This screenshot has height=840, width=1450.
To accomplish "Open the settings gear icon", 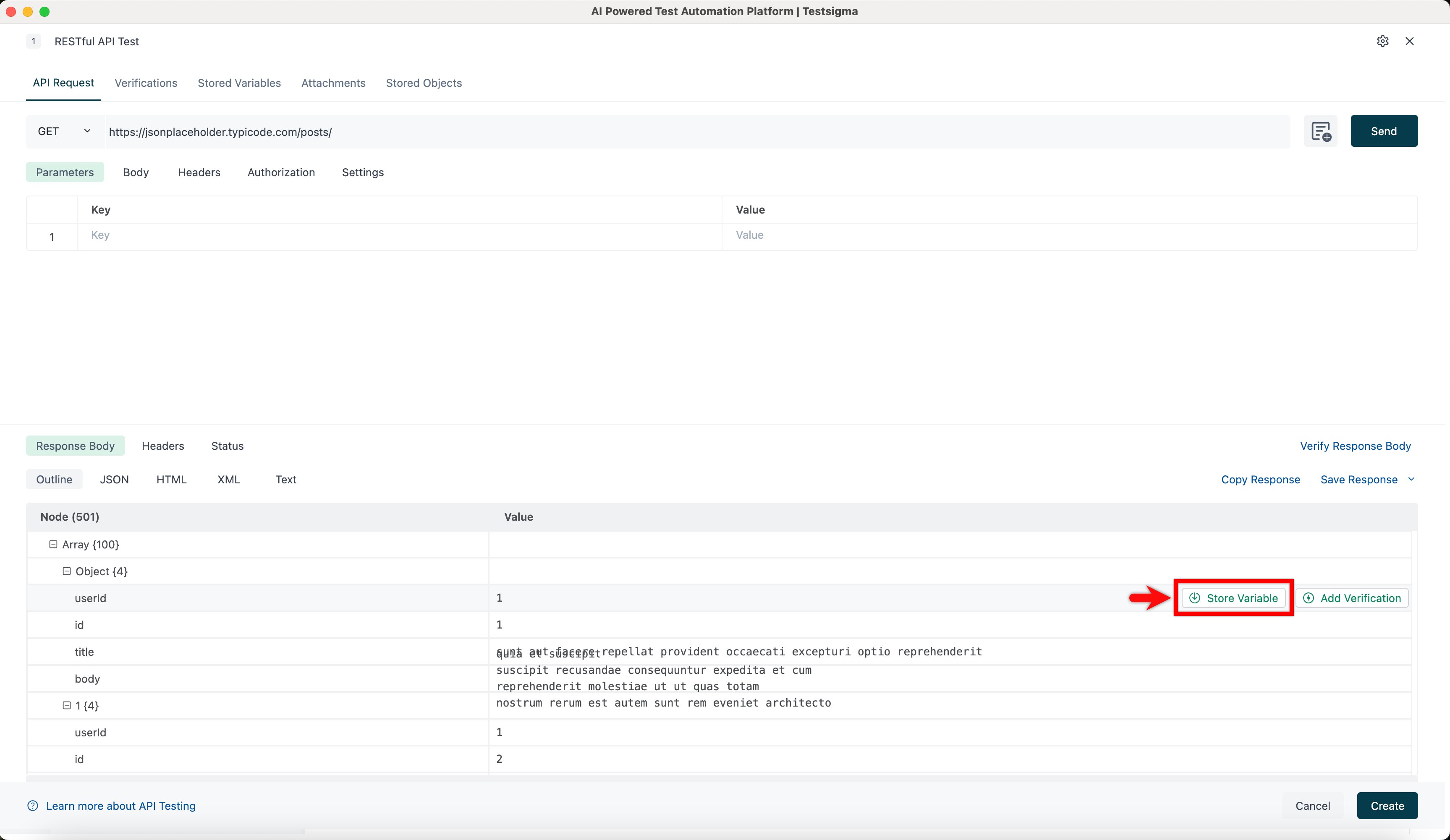I will pyautogui.click(x=1383, y=41).
